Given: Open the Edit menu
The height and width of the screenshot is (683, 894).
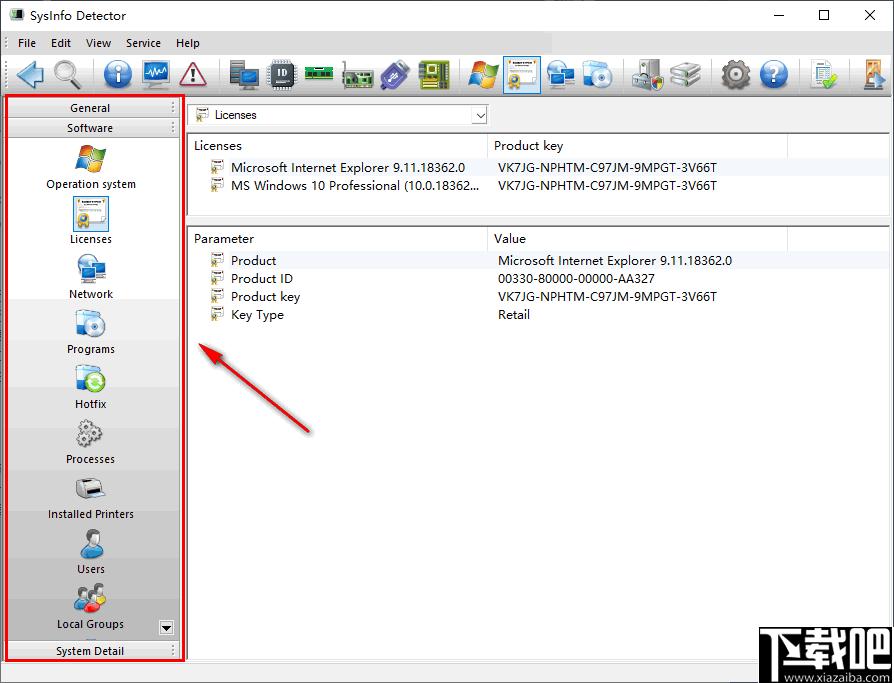Looking at the screenshot, I should click(x=60, y=43).
